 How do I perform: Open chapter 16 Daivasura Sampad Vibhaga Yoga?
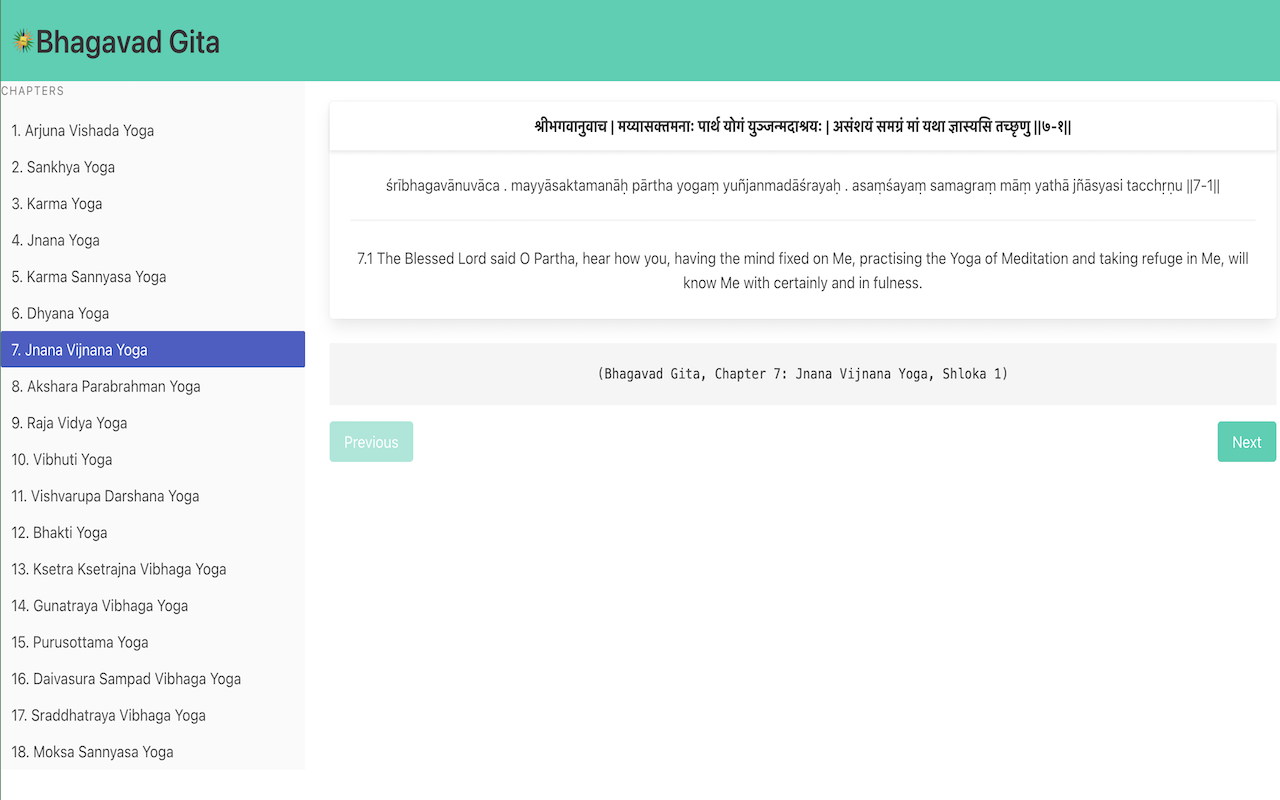tap(153, 678)
